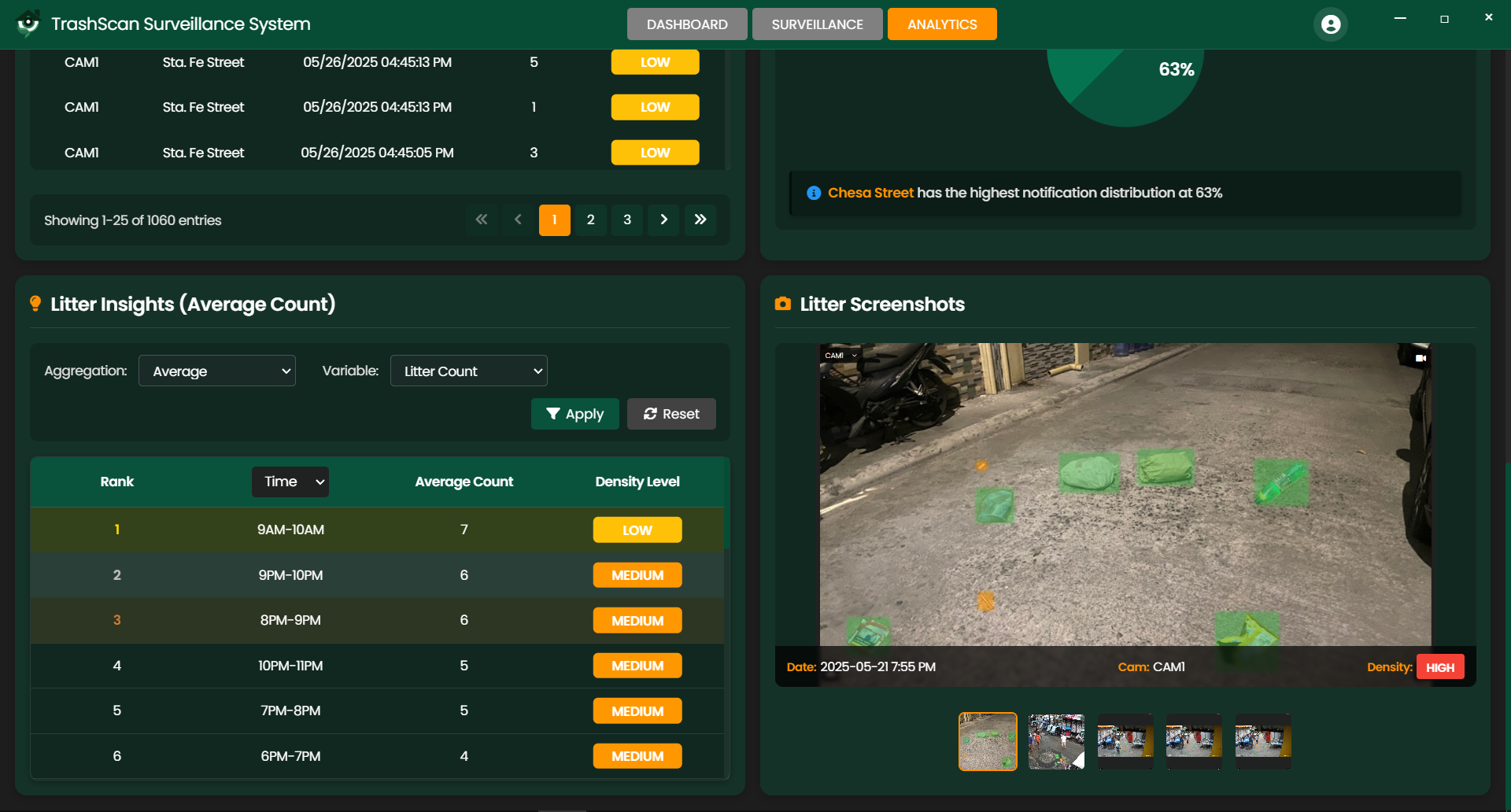Click the Litter Insights lightbulb icon
1511x812 pixels.
click(x=35, y=304)
